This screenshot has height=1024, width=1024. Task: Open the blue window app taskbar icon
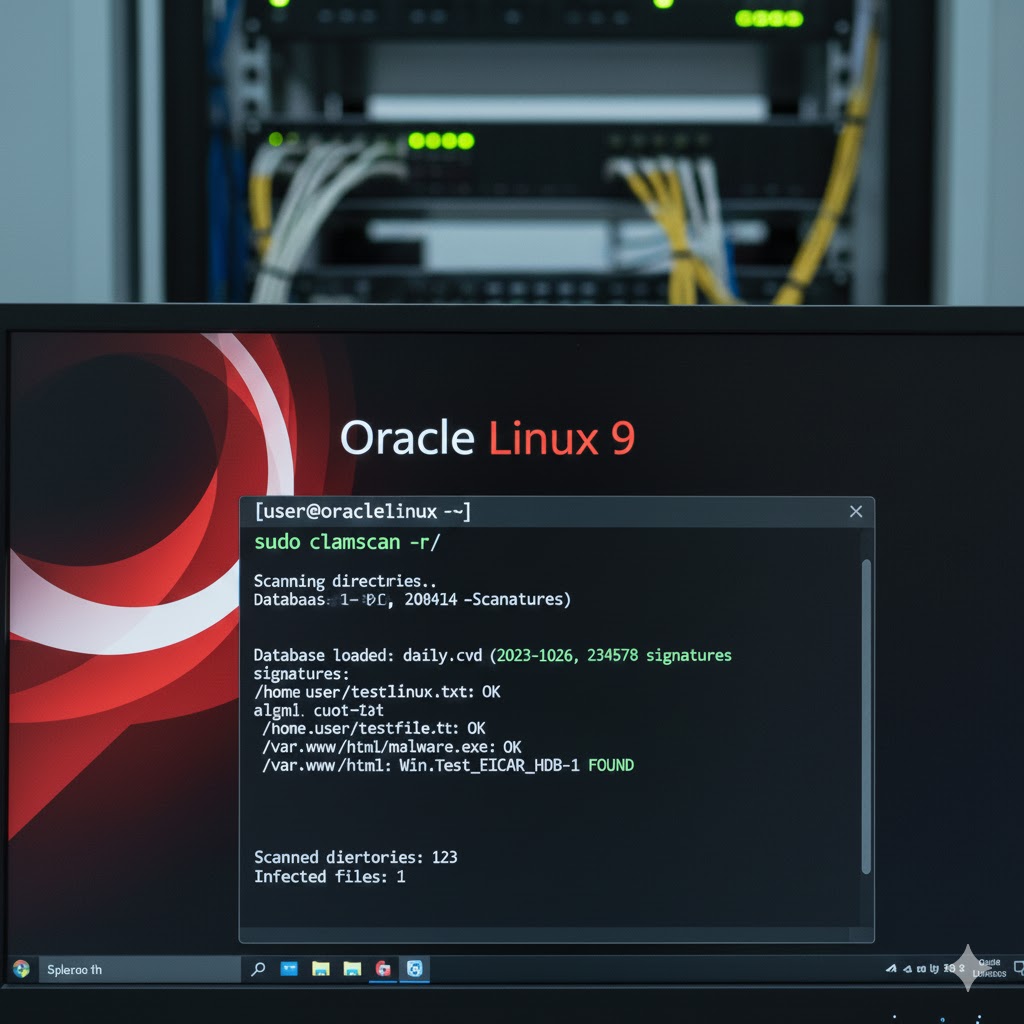tap(289, 968)
